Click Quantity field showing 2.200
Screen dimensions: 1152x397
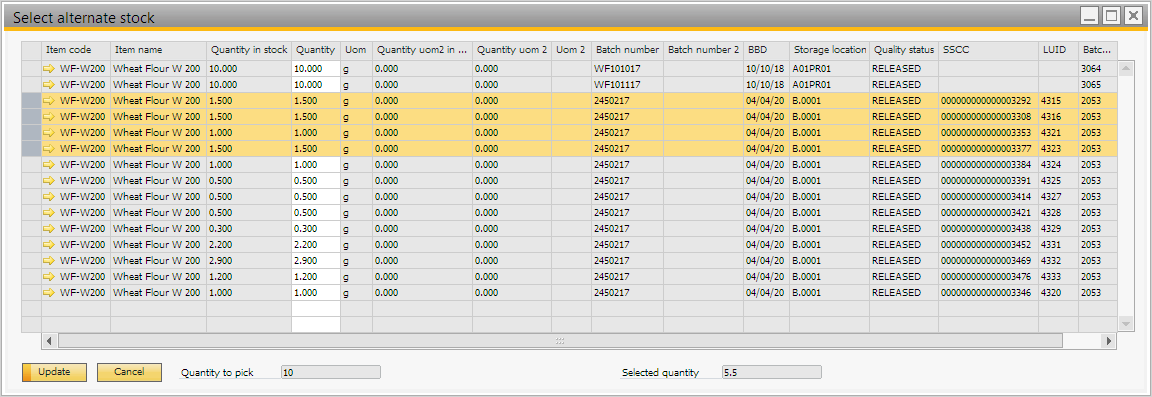(316, 245)
